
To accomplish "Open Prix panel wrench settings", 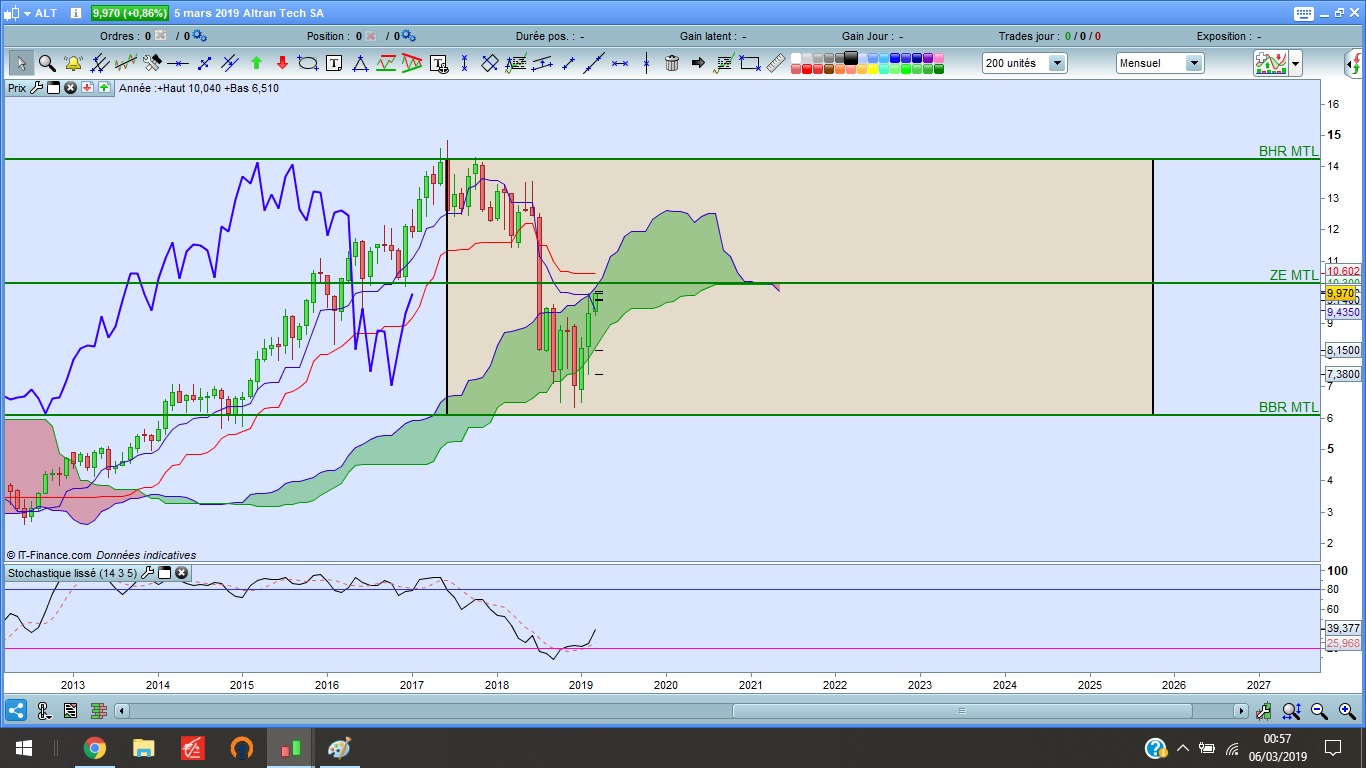I will click(x=37, y=88).
